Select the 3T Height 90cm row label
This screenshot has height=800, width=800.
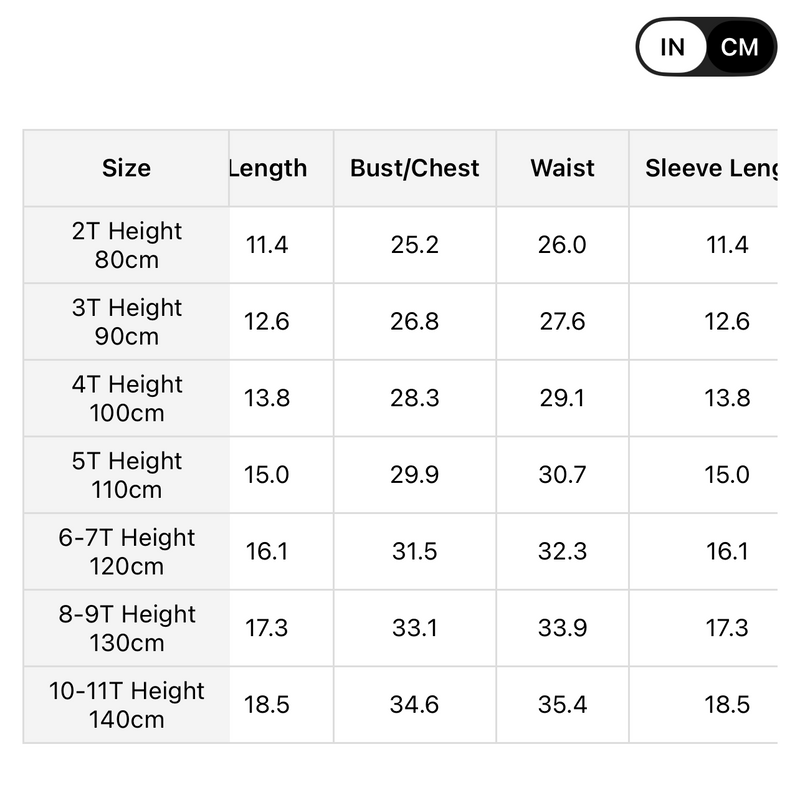coord(126,322)
